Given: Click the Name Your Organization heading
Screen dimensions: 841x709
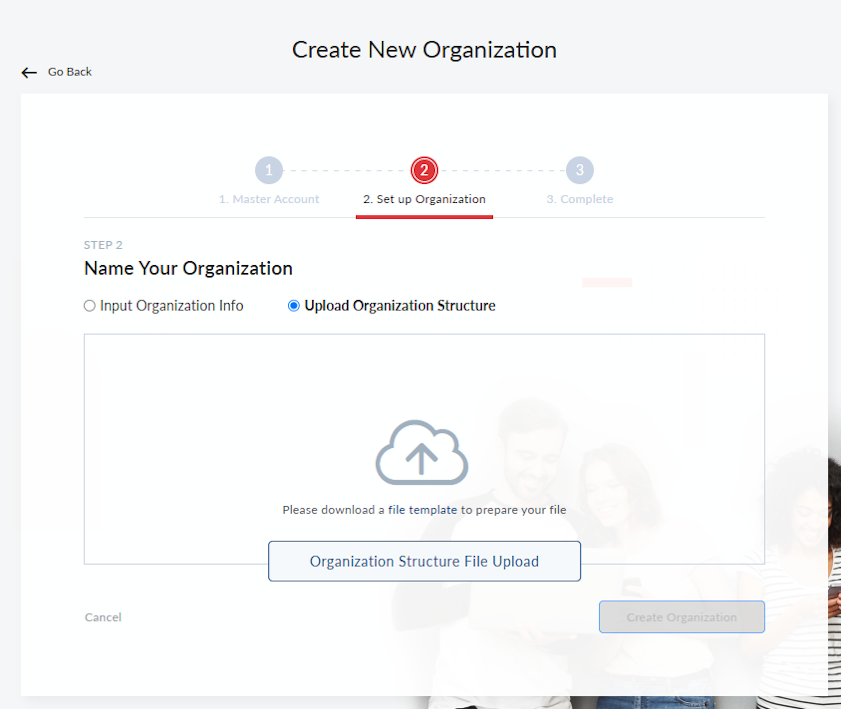Looking at the screenshot, I should pos(188,268).
